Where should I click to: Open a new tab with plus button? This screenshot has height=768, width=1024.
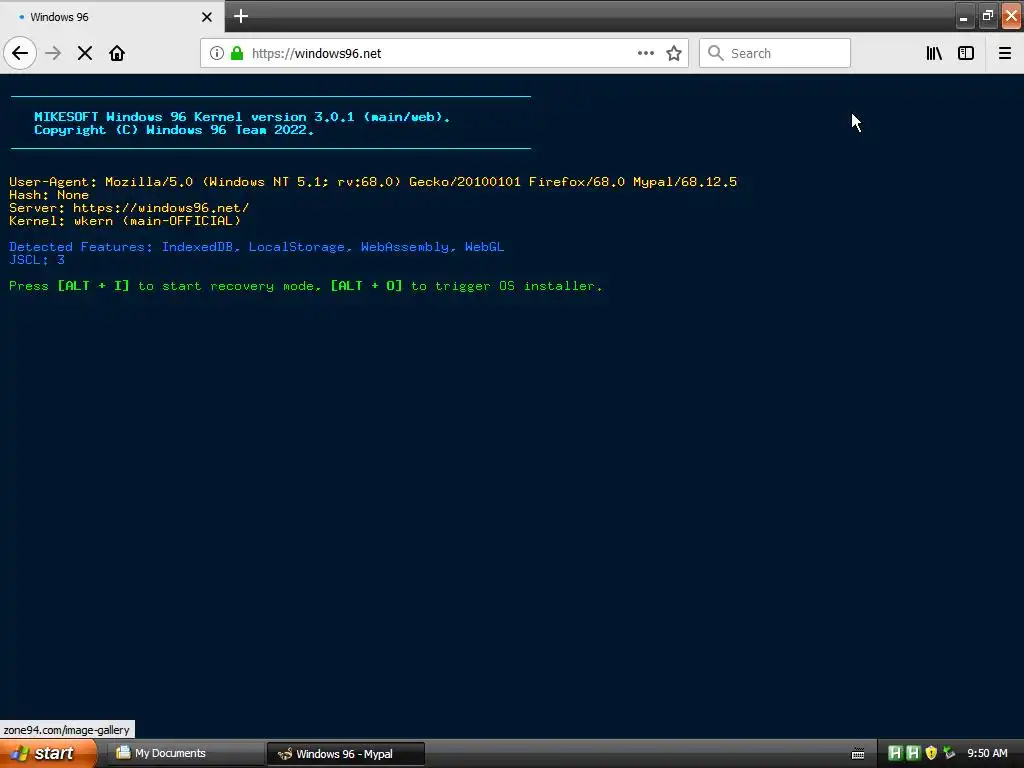point(241,16)
